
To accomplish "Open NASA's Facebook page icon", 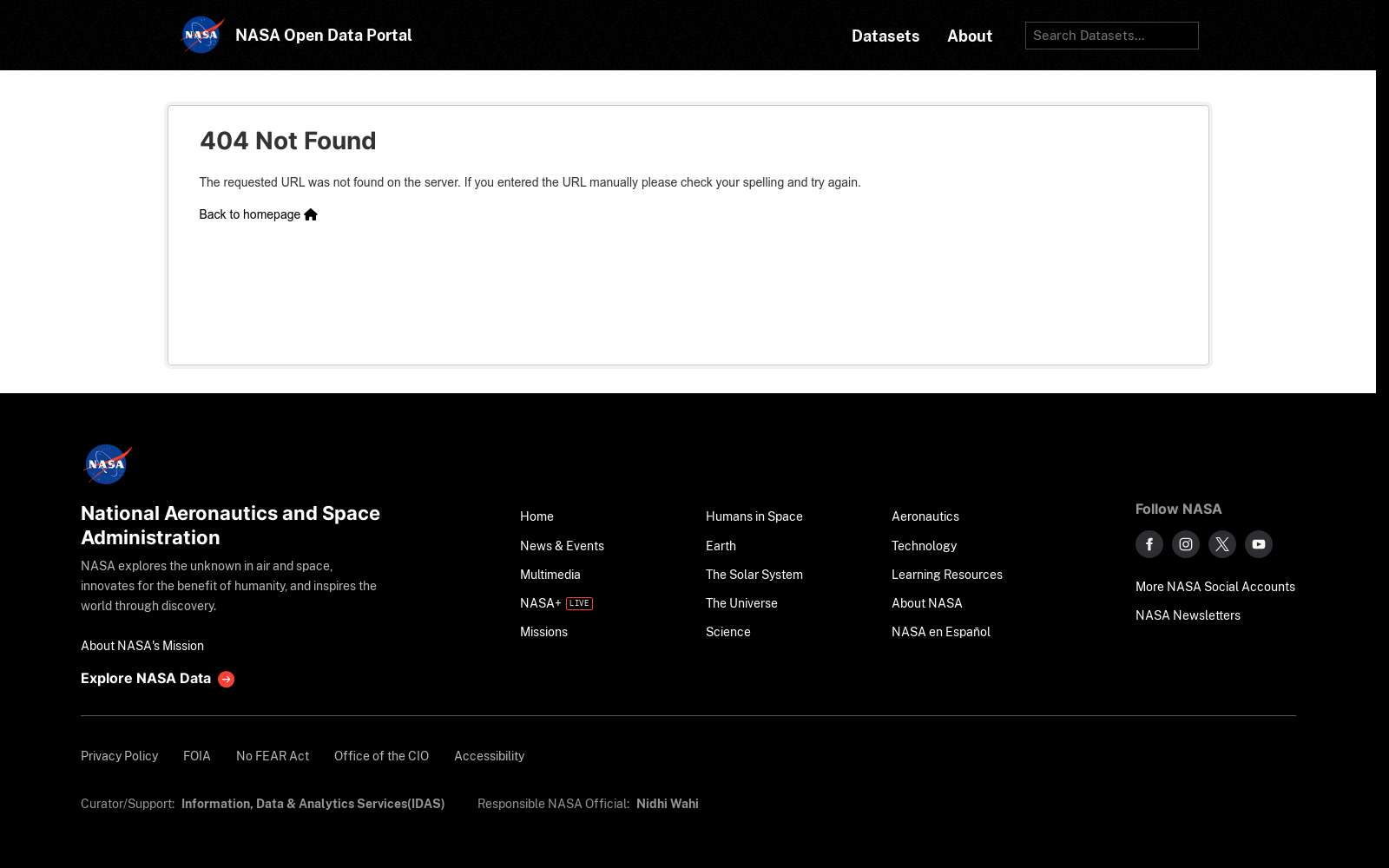I will [1149, 544].
